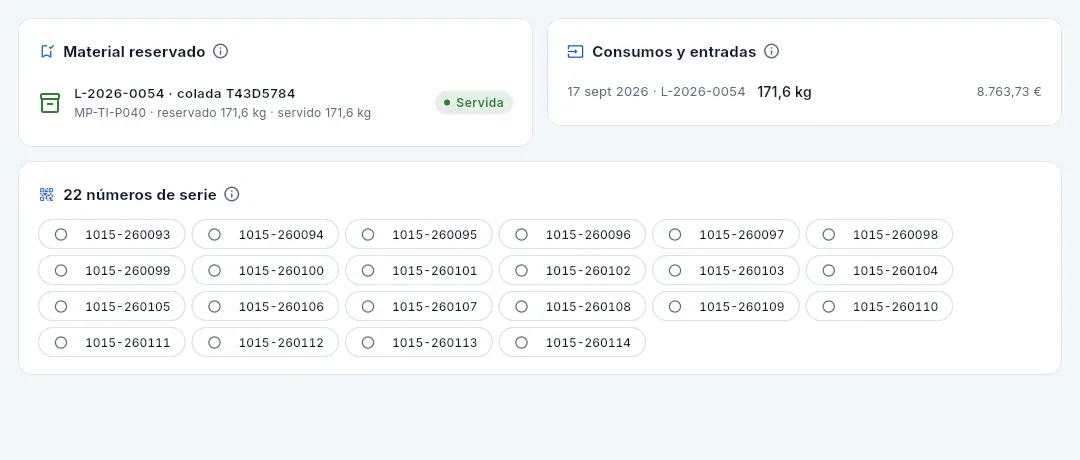
Task: Click the info icon next to Material reservado
Action: click(220, 51)
